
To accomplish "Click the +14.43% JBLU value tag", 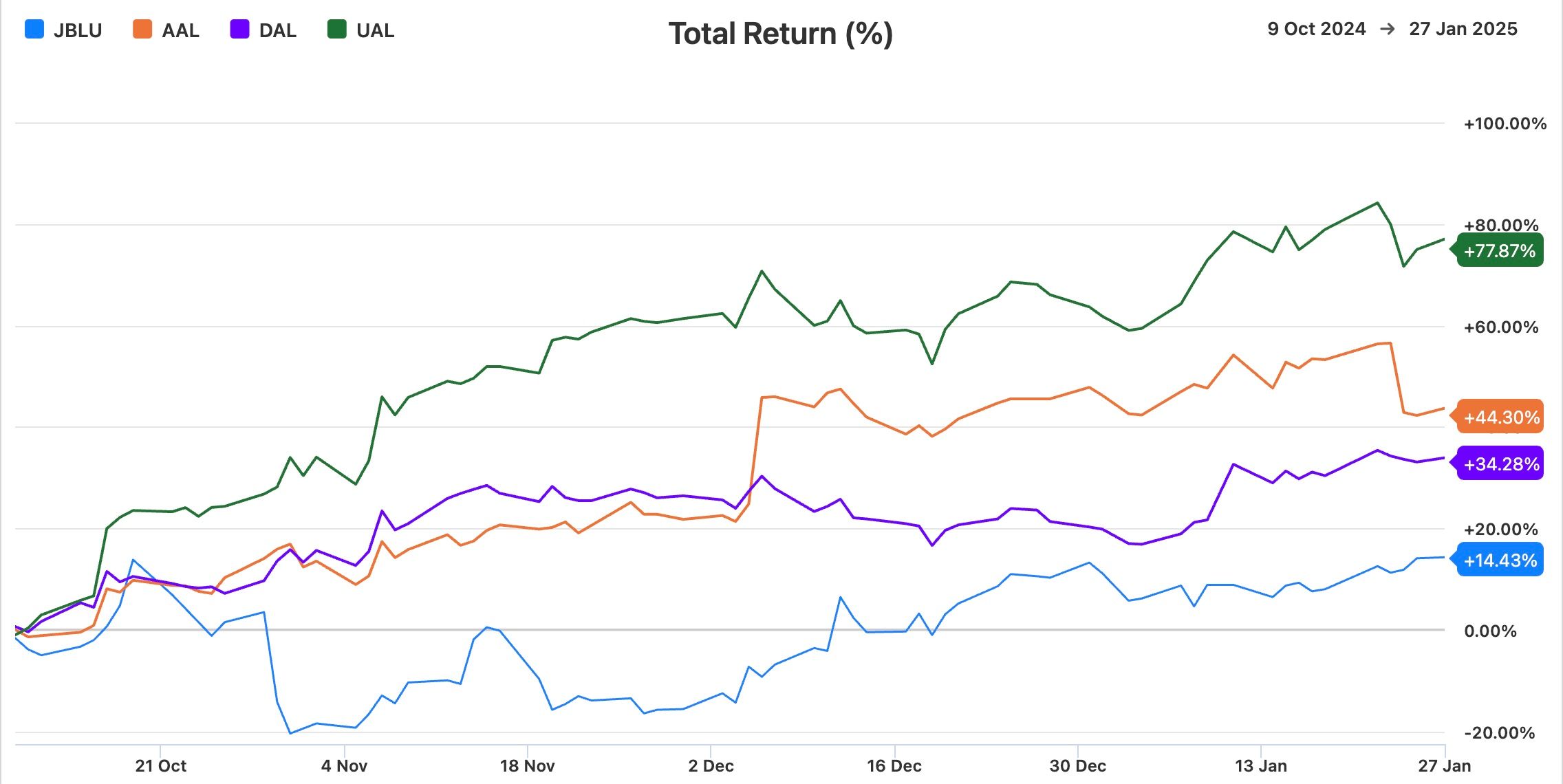I will (x=1500, y=560).
